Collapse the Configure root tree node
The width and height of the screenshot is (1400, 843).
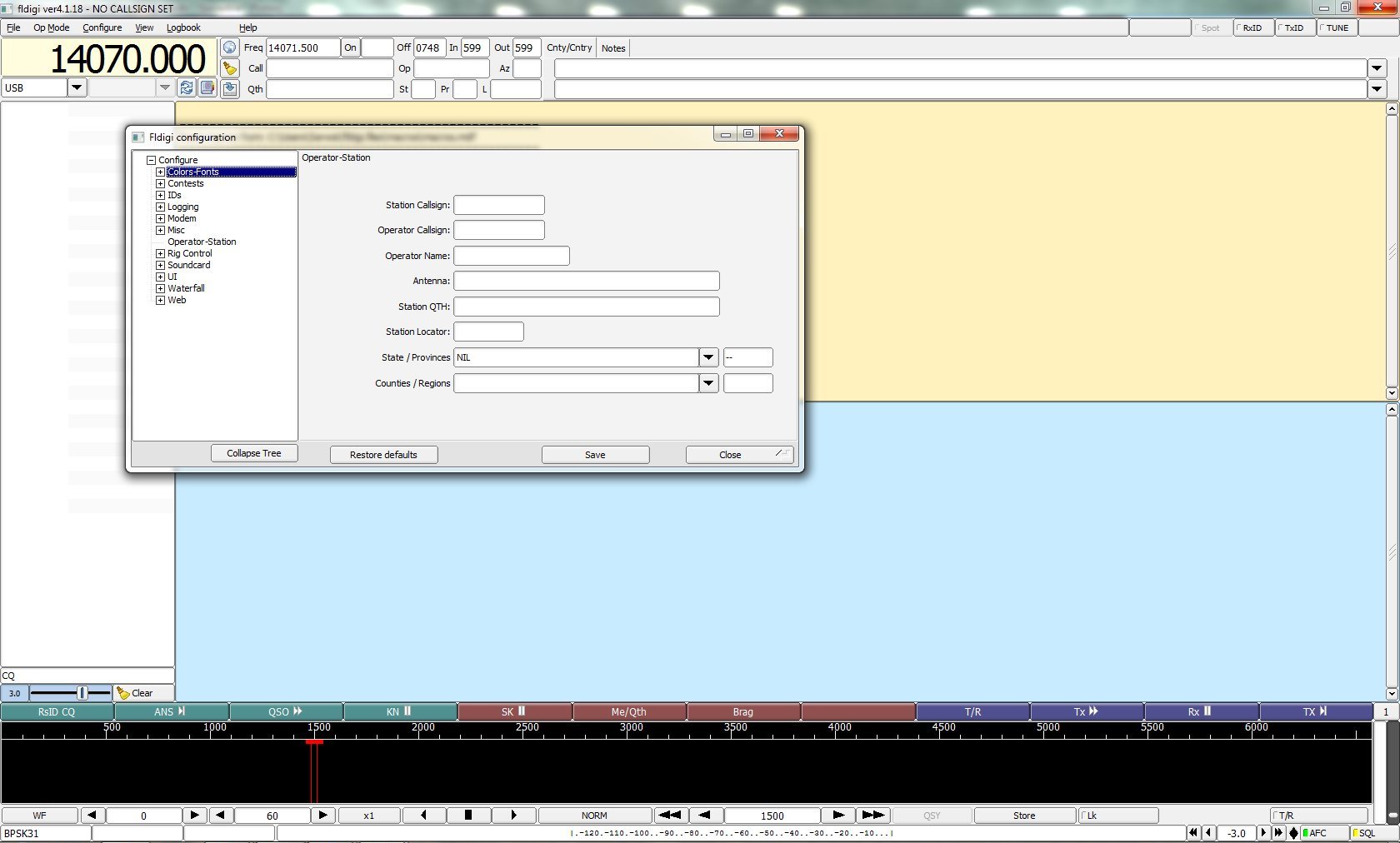coord(152,160)
